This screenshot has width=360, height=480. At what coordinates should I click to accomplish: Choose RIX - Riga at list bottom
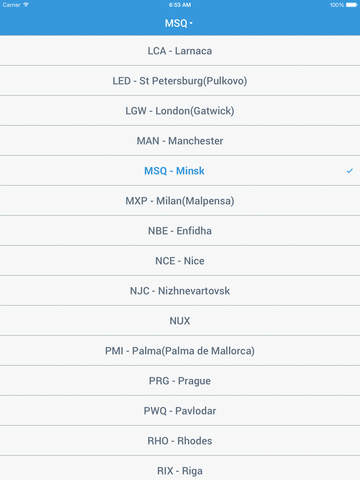180,468
